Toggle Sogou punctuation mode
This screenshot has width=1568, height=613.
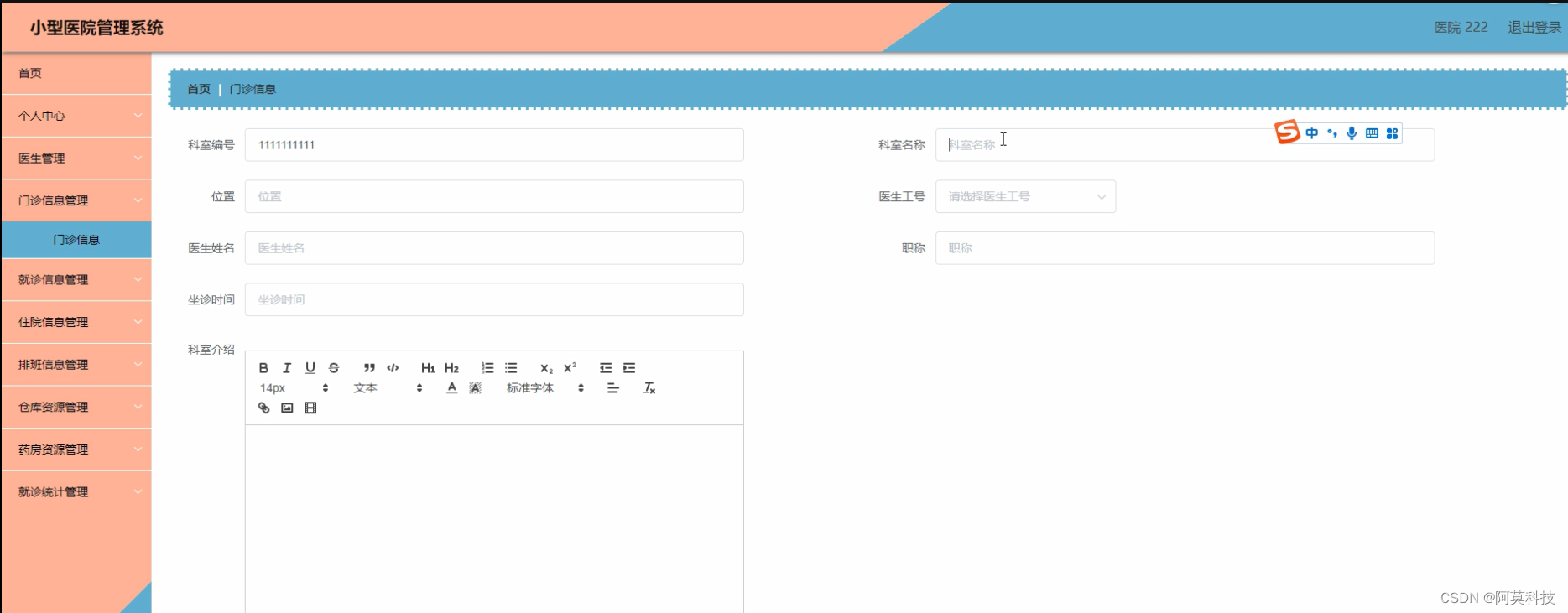tap(1332, 133)
